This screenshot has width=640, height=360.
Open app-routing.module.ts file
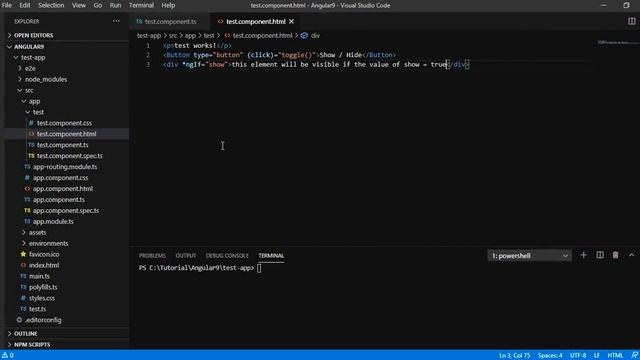coord(65,167)
